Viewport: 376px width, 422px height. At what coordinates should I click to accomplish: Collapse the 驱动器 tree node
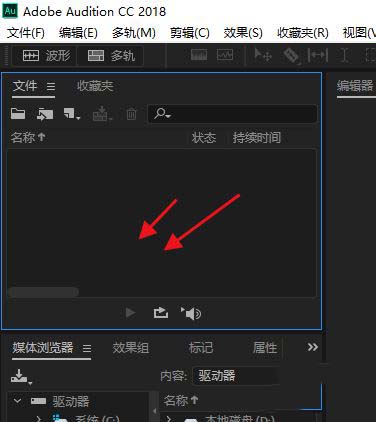(x=18, y=401)
